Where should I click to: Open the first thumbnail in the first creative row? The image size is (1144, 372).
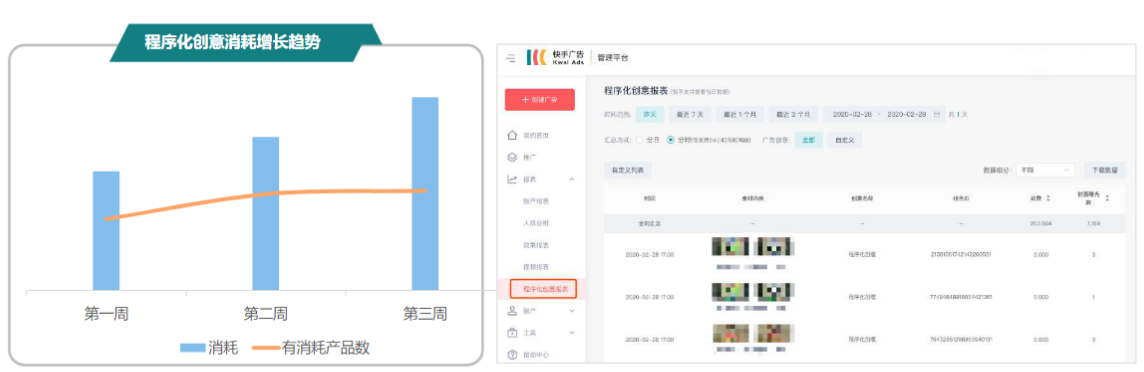pos(730,247)
